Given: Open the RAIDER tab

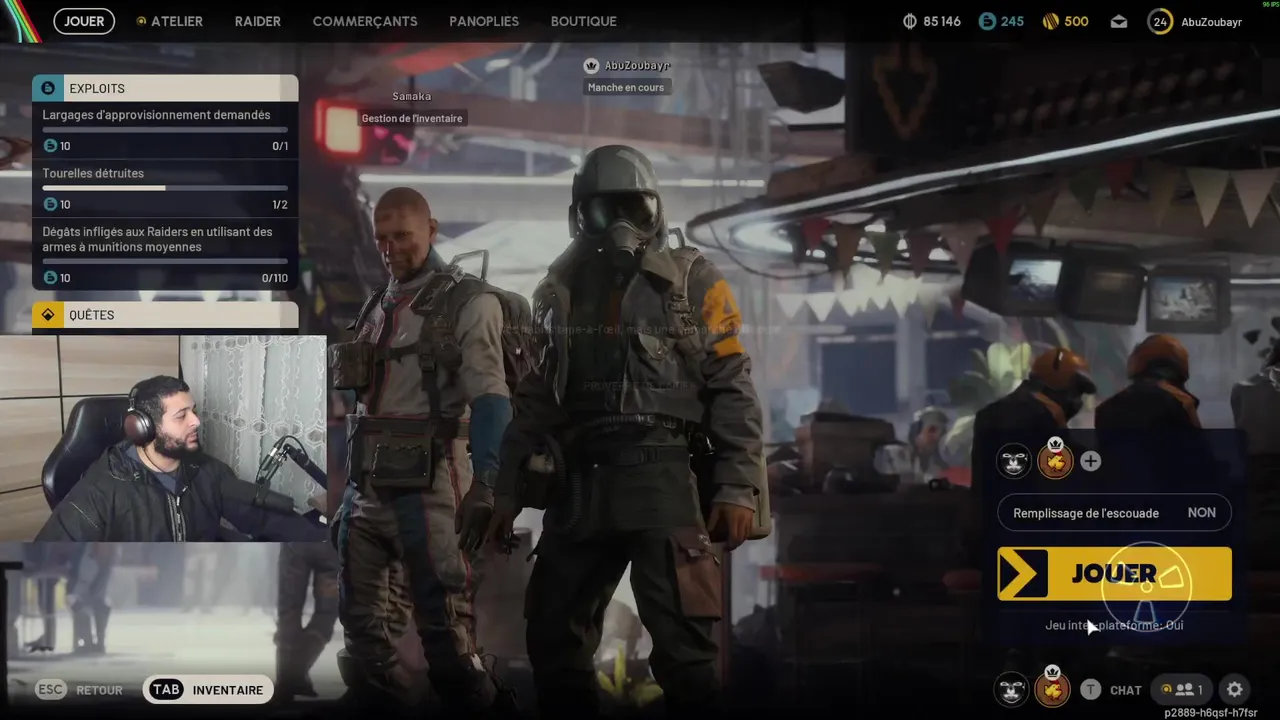Looking at the screenshot, I should (x=257, y=21).
